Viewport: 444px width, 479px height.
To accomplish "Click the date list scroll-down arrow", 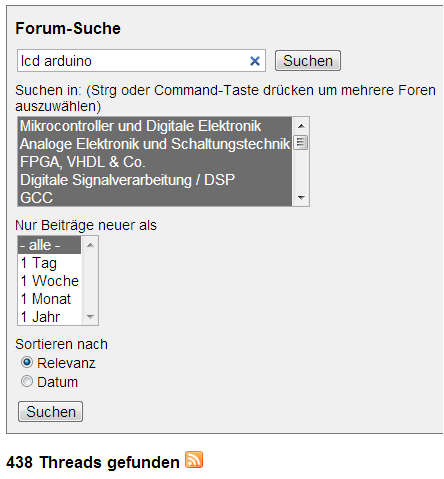I will point(90,316).
